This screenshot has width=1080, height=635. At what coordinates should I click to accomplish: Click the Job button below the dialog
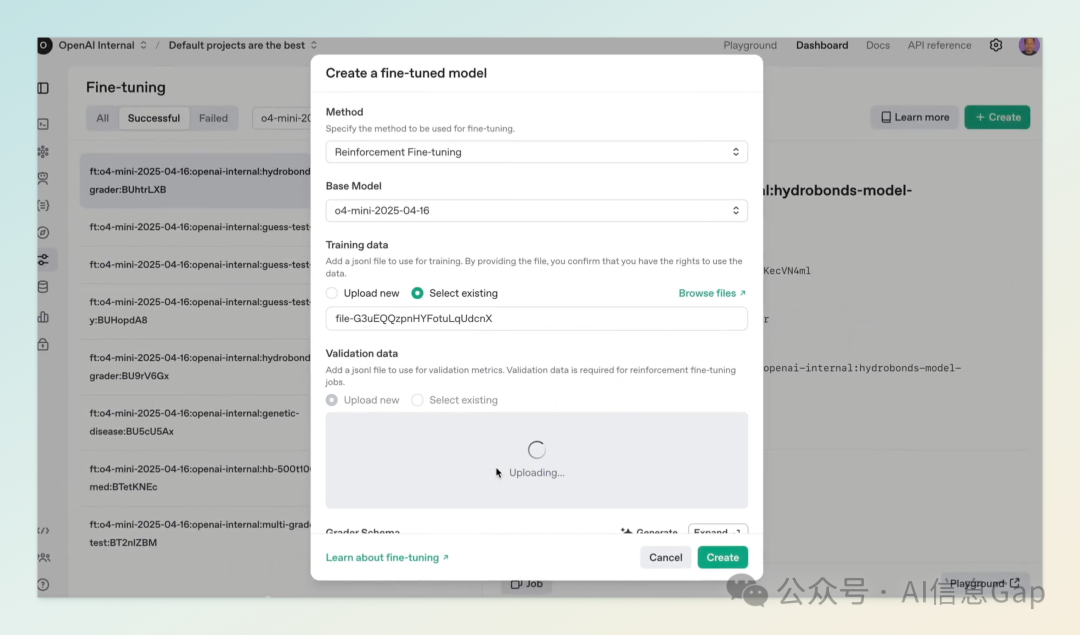point(527,584)
